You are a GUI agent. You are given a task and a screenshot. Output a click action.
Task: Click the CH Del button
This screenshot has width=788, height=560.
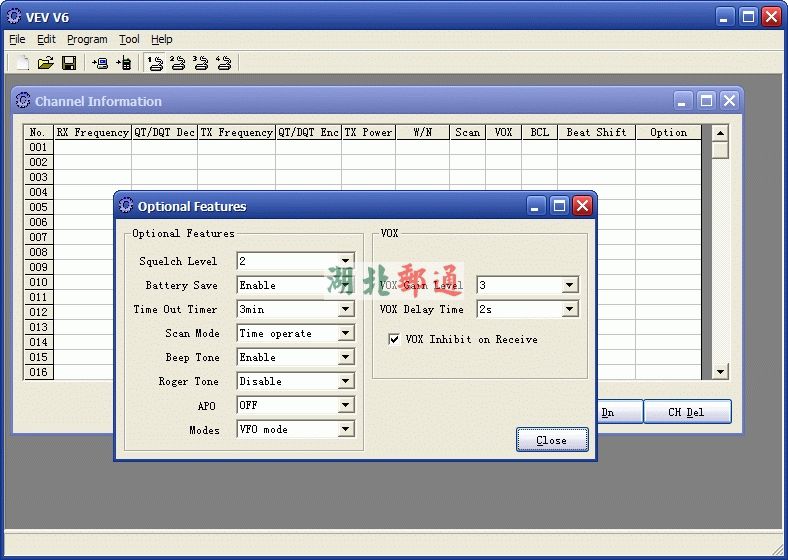point(686,412)
